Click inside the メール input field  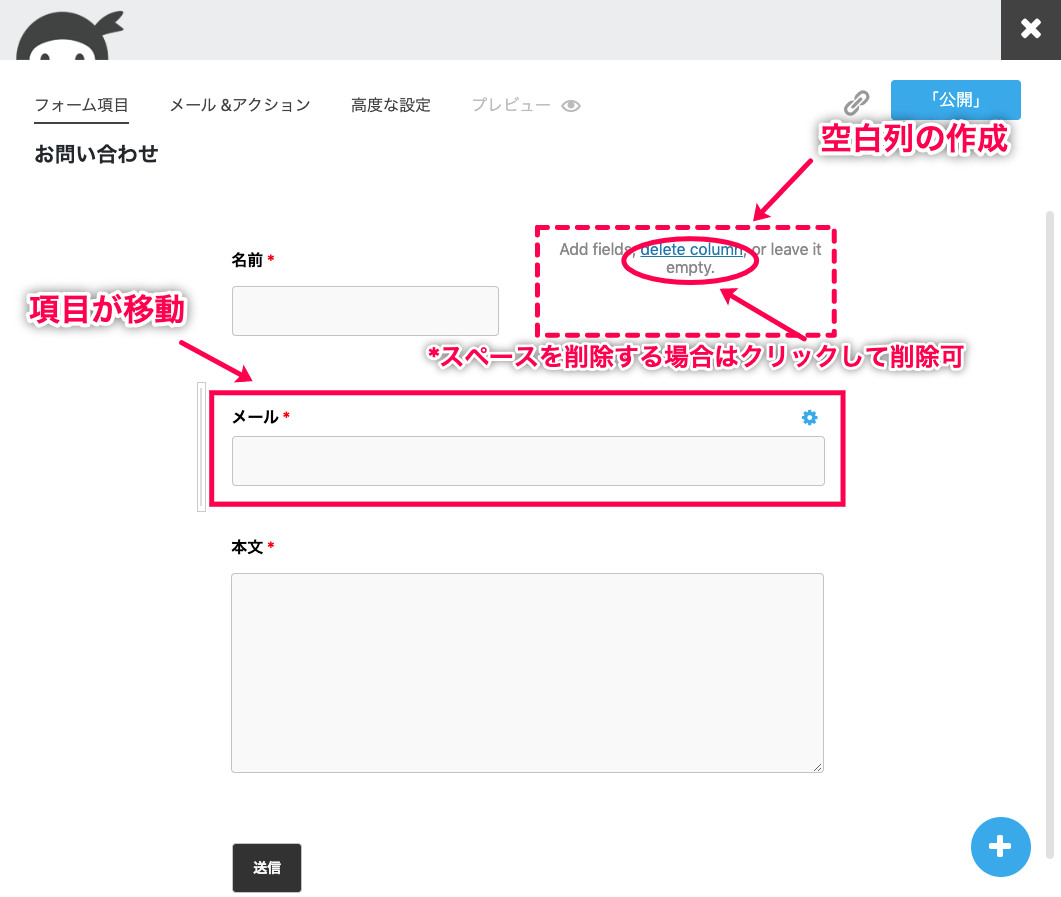click(x=528, y=461)
